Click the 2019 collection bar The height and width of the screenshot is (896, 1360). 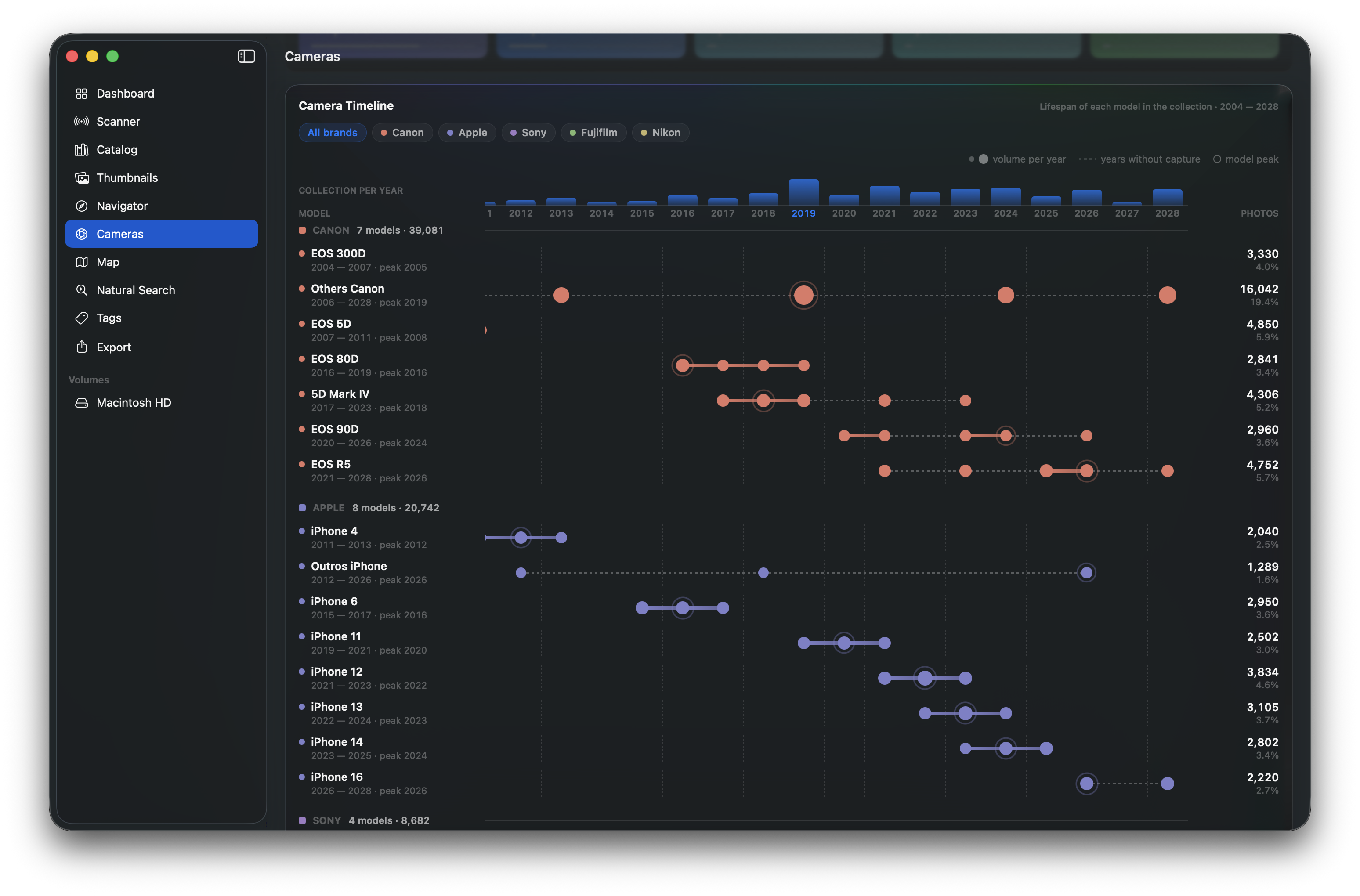(x=803, y=192)
